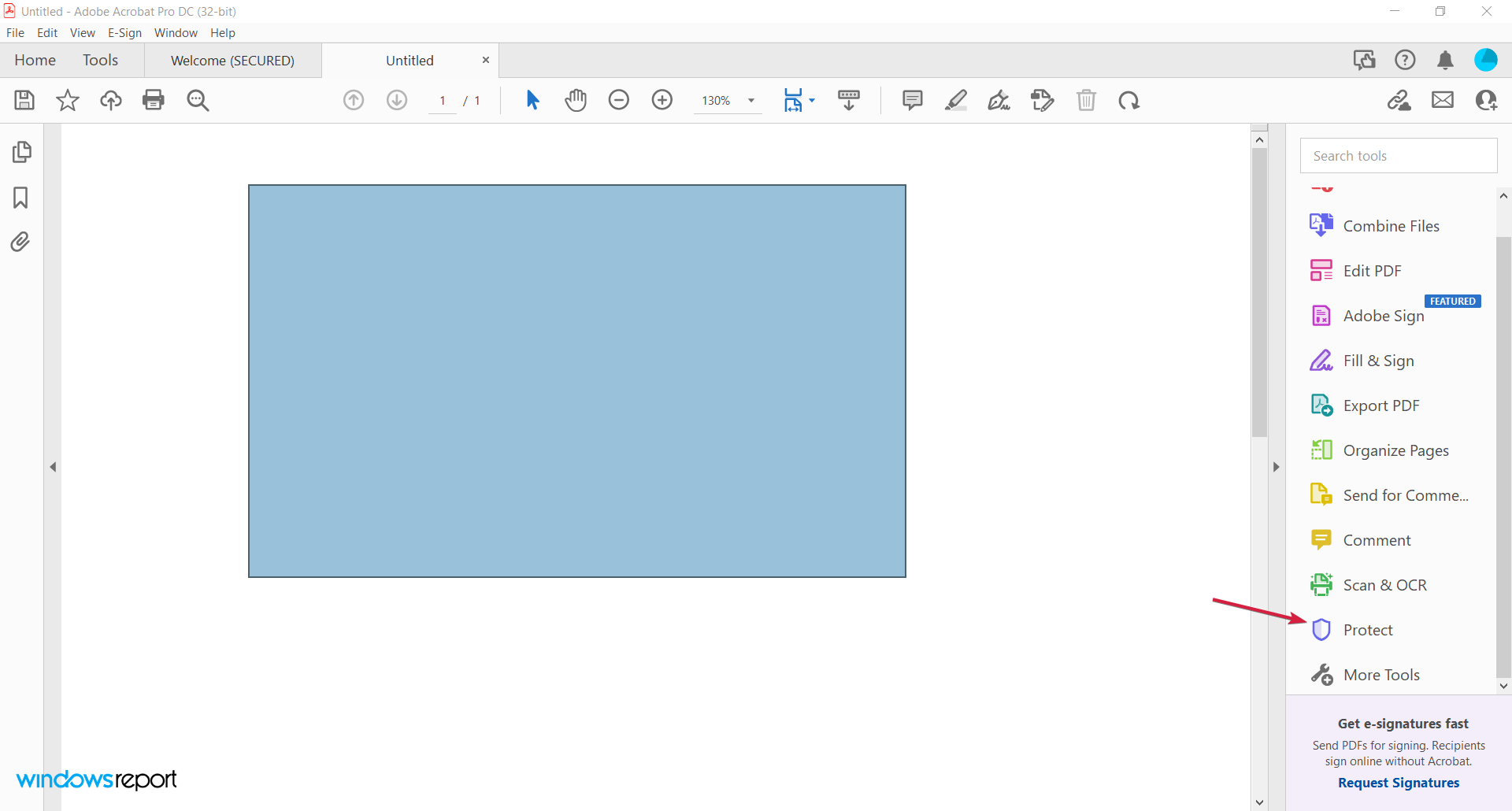Click the Delete trash icon
The height and width of the screenshot is (811, 1512).
tap(1087, 100)
